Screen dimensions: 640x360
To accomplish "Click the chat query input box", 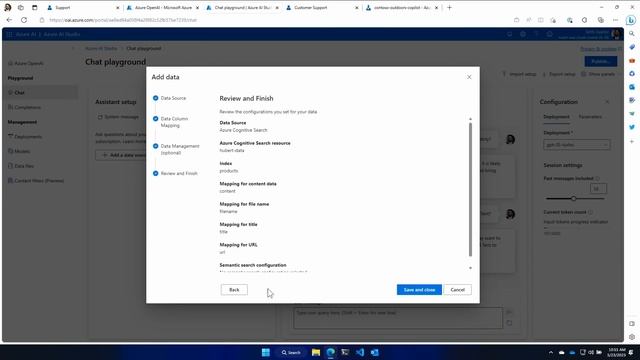I will pos(398,318).
